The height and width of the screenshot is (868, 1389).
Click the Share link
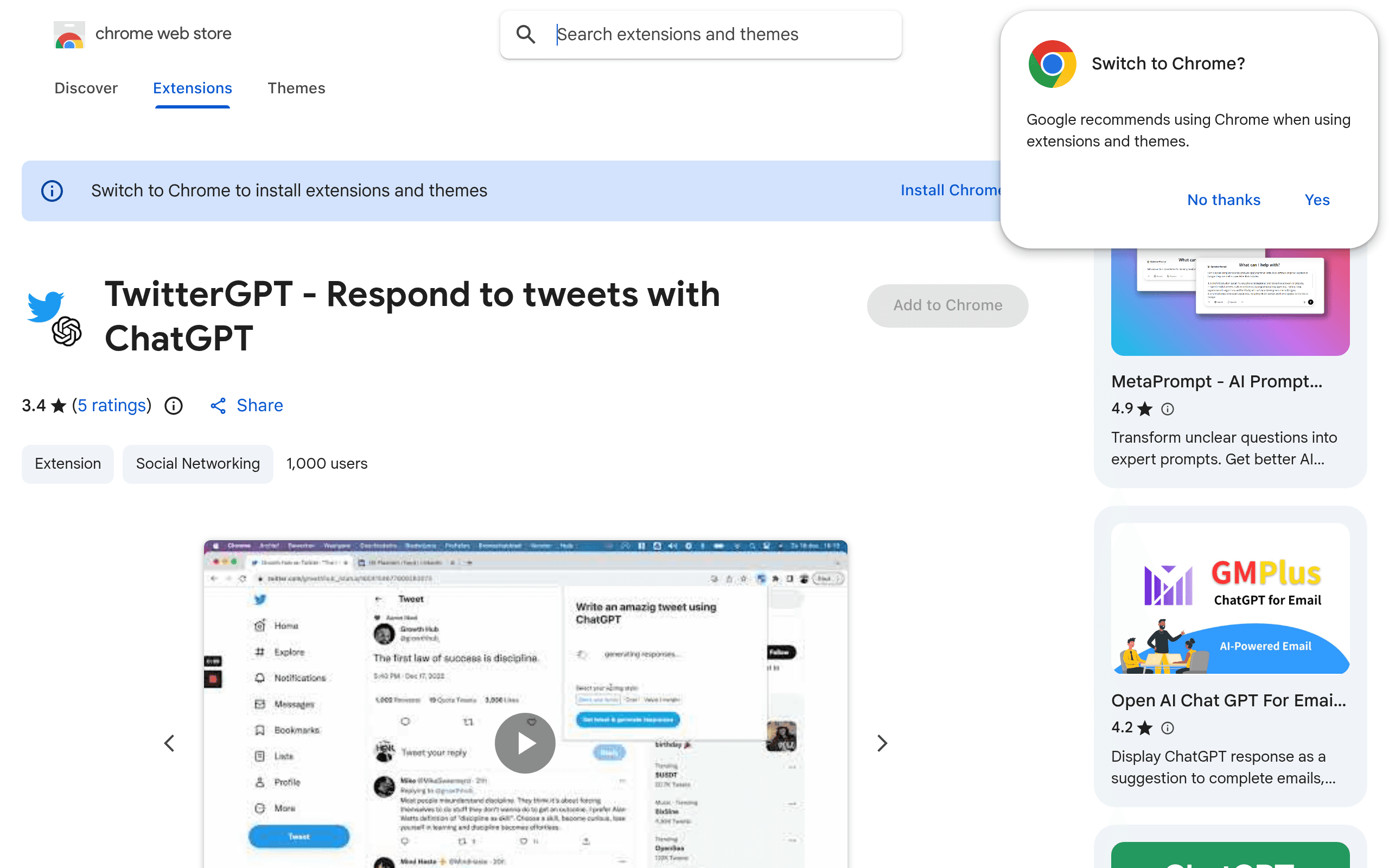coord(260,405)
